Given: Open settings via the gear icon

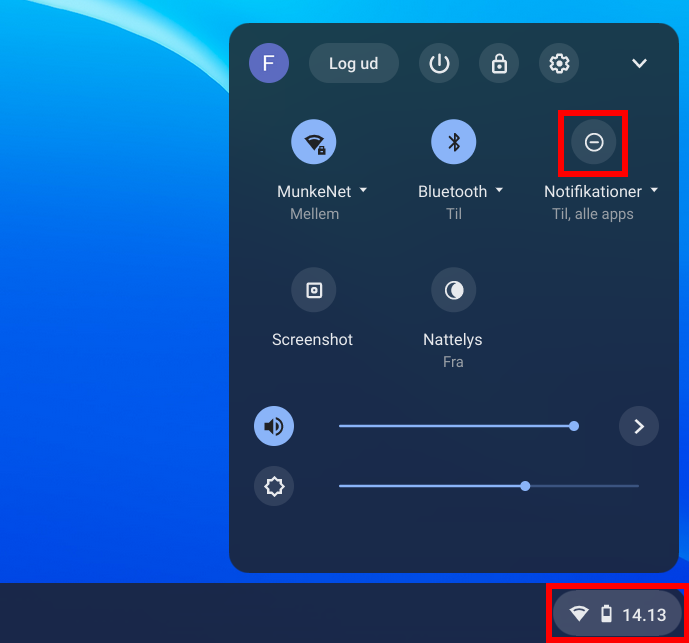Looking at the screenshot, I should [x=559, y=63].
